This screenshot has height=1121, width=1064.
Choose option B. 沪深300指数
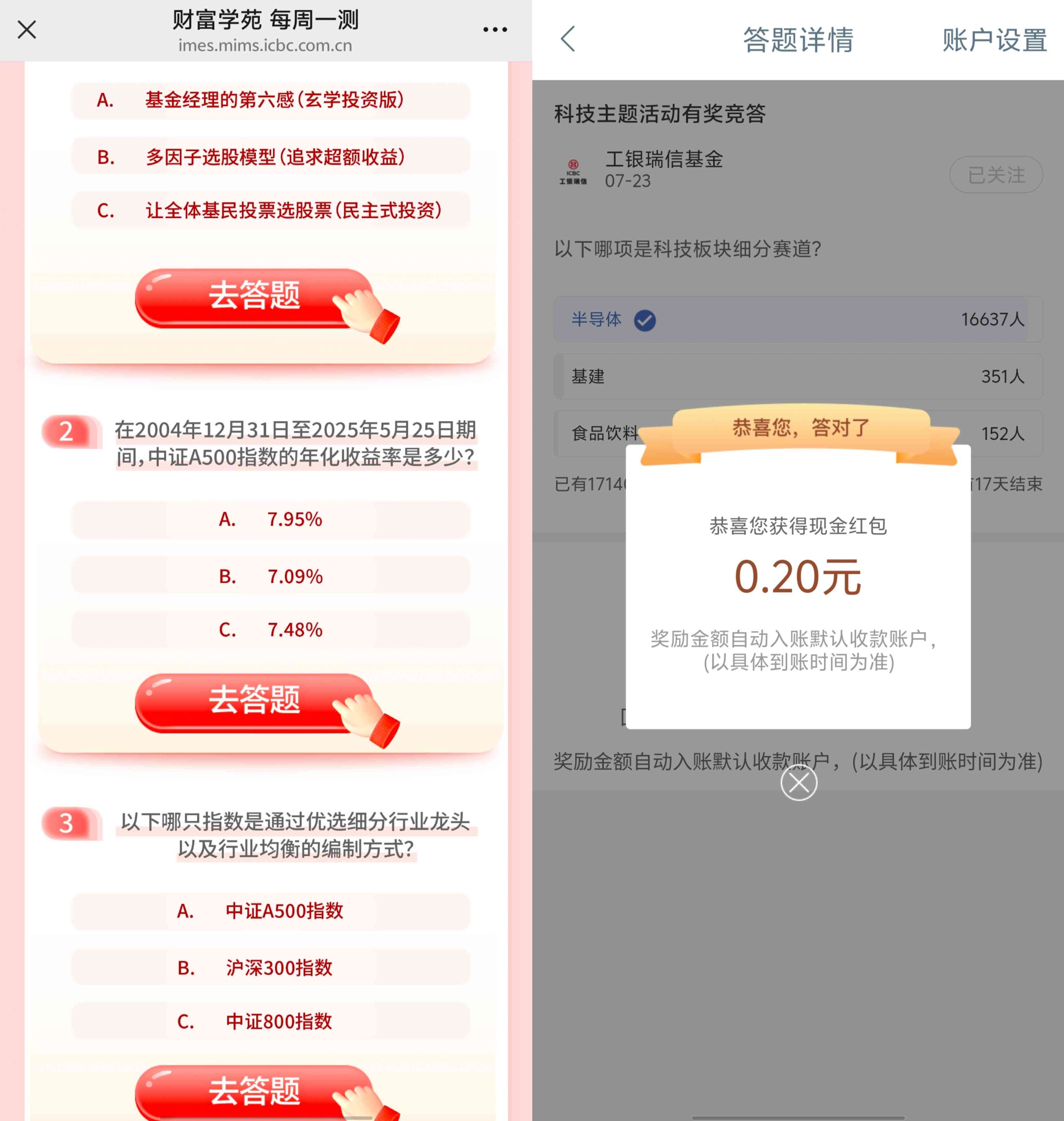(x=271, y=967)
